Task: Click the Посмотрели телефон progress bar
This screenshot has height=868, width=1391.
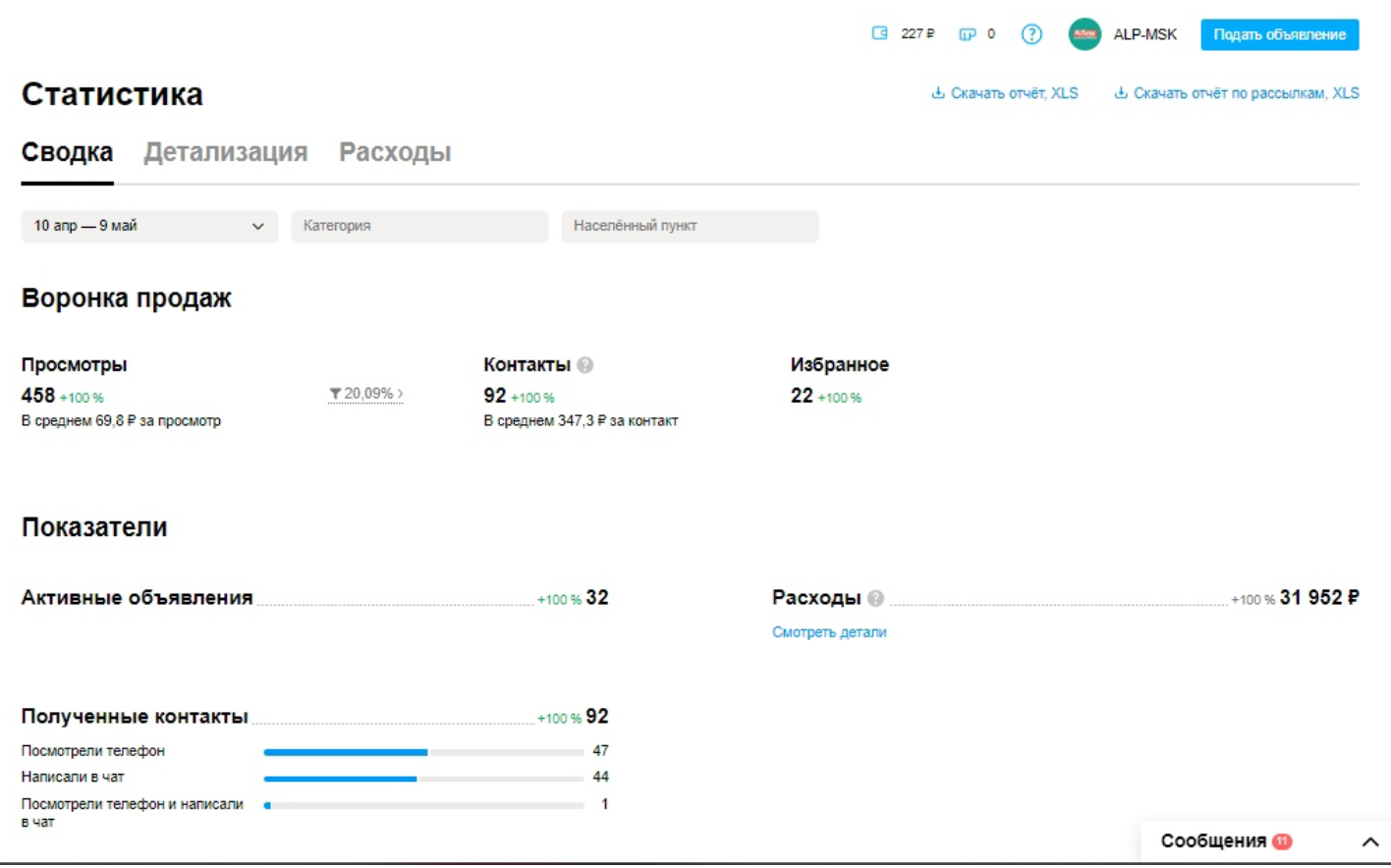Action: click(423, 752)
